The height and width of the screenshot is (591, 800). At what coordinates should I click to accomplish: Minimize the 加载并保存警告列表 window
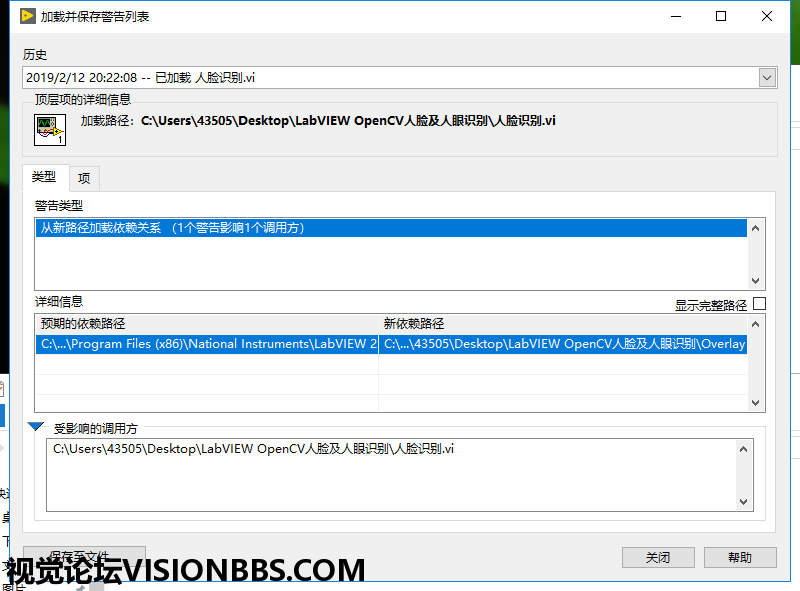coord(676,16)
